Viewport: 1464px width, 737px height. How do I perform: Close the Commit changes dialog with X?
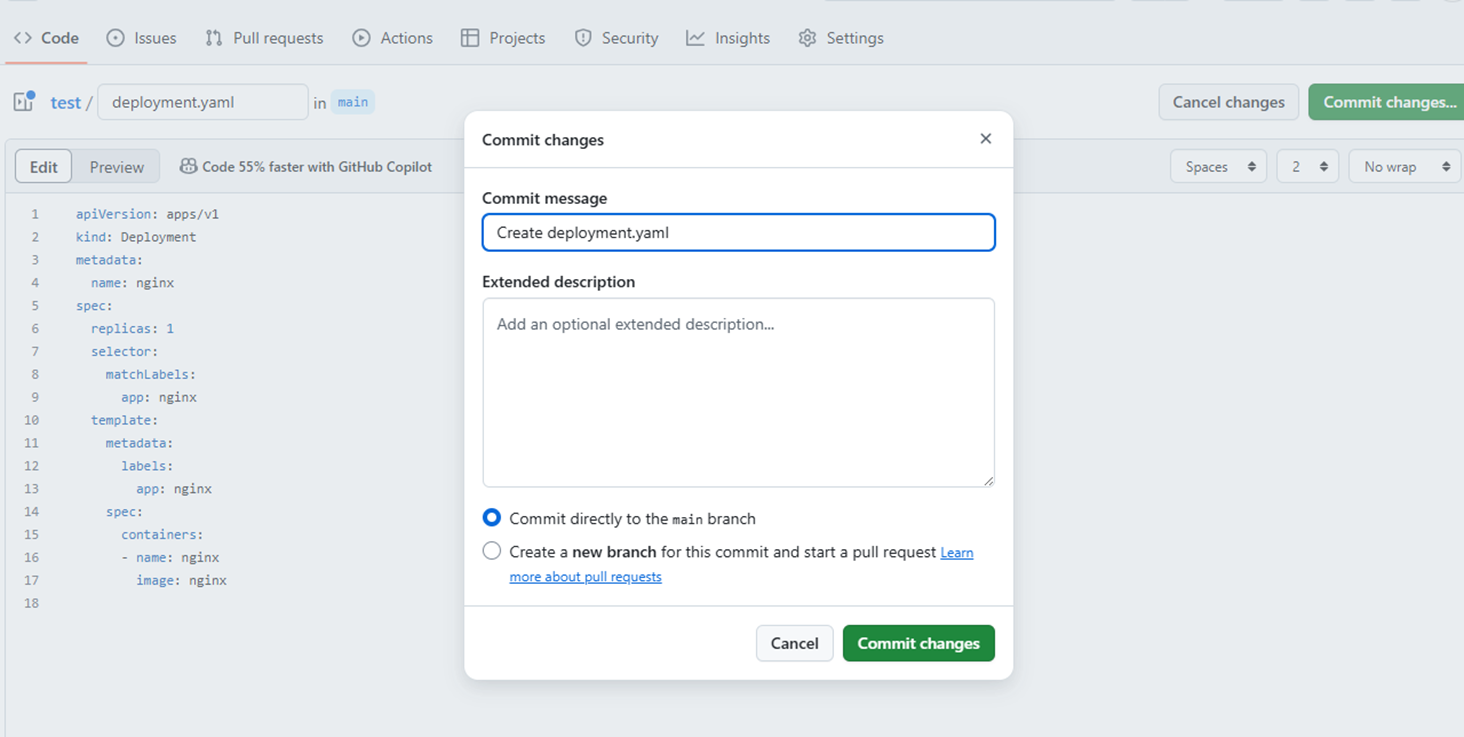click(985, 139)
